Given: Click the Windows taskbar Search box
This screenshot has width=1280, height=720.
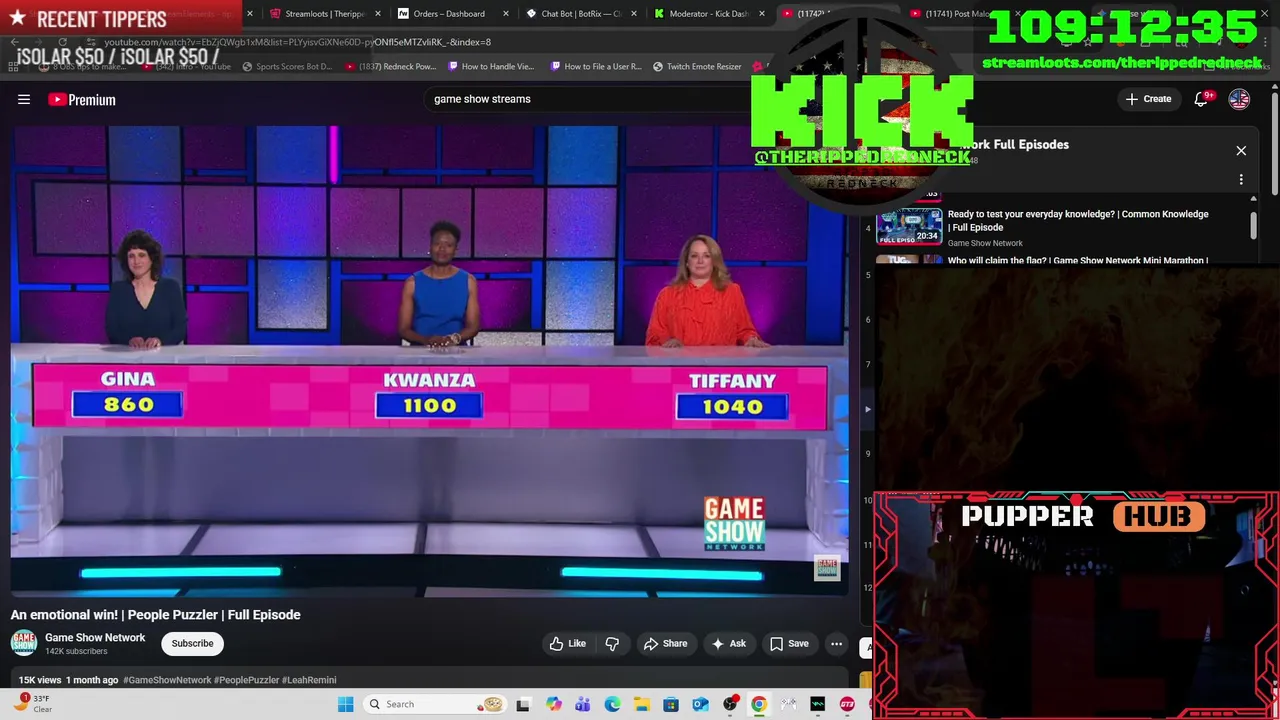Looking at the screenshot, I should [x=433, y=704].
